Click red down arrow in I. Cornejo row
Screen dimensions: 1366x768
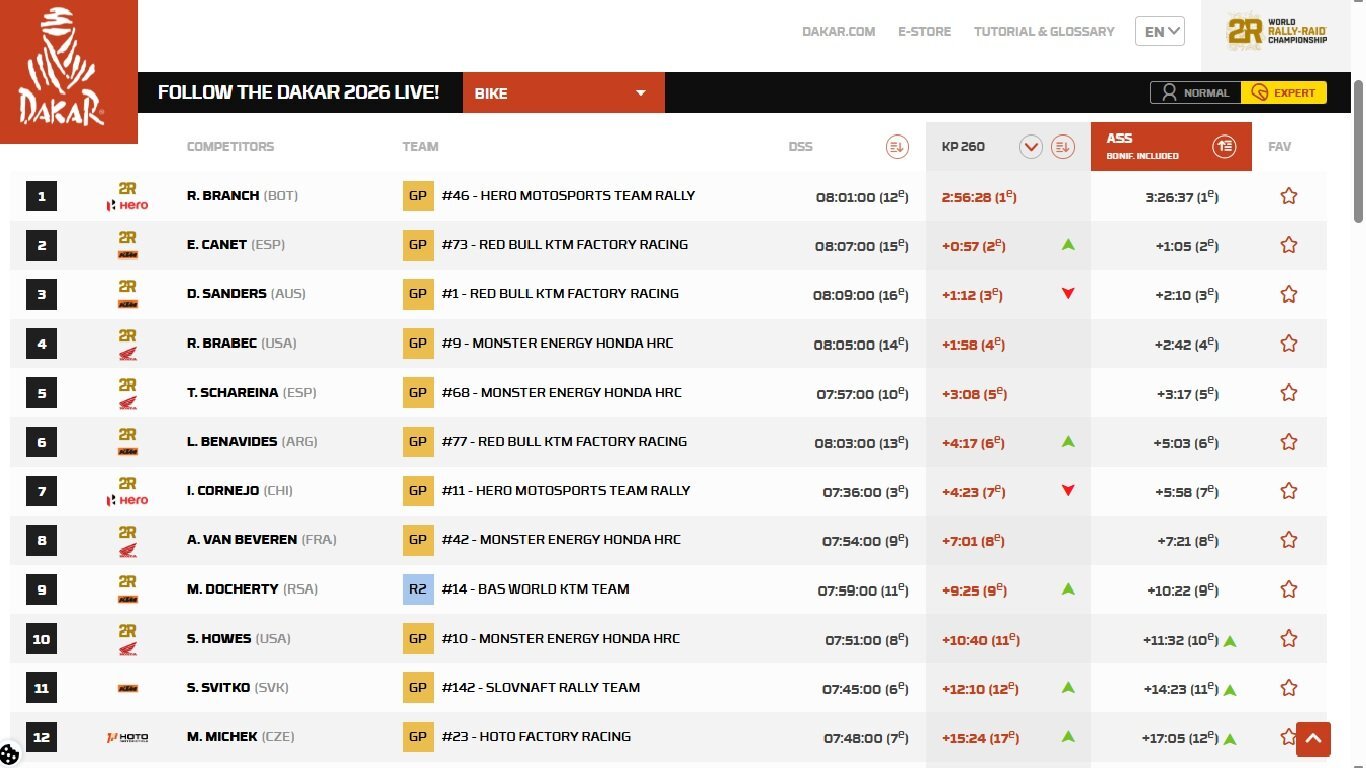coord(1068,490)
